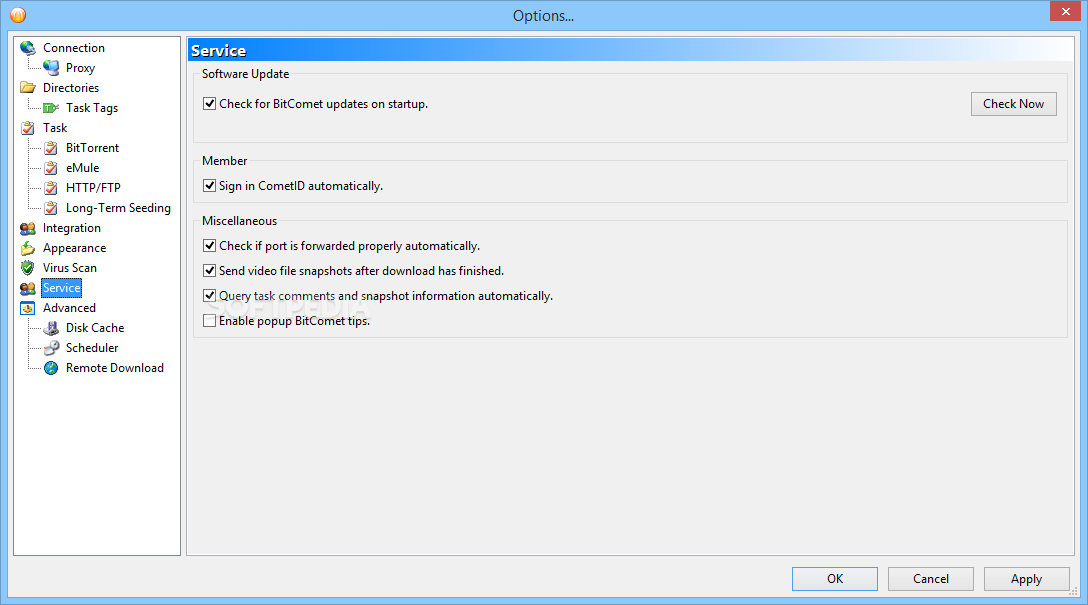Open Advanced settings page

click(69, 308)
